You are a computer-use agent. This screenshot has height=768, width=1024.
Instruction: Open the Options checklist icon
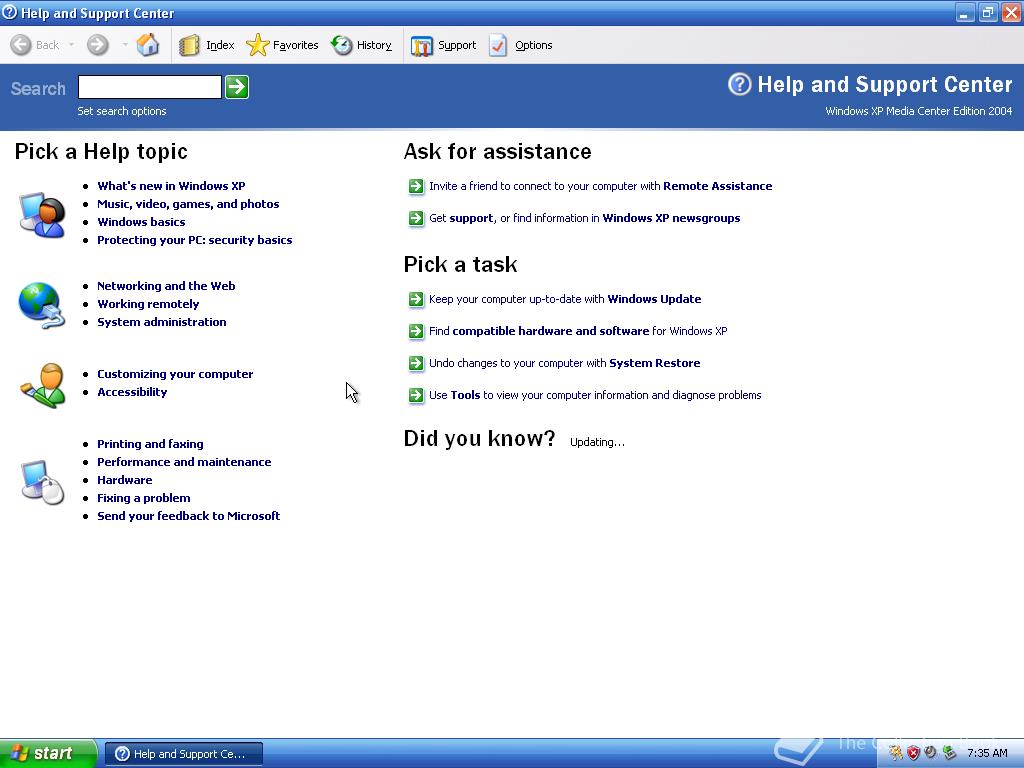coord(498,46)
